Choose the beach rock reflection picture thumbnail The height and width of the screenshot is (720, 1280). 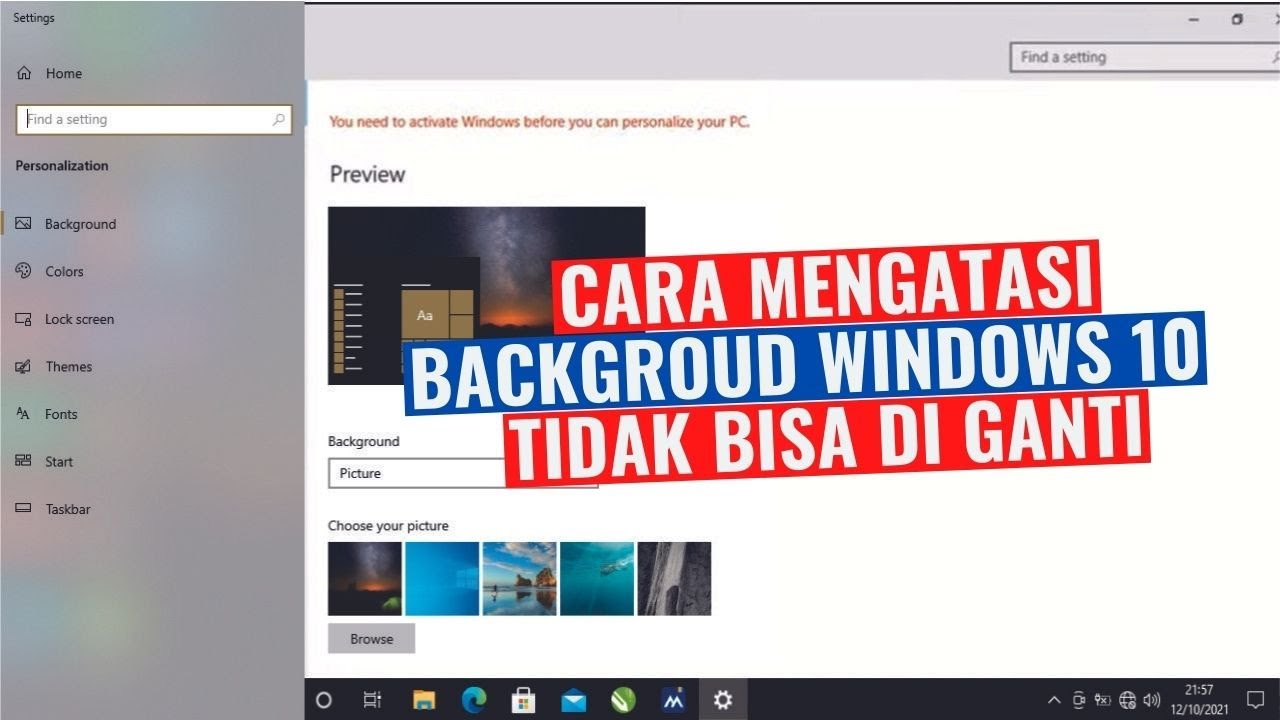pos(519,578)
